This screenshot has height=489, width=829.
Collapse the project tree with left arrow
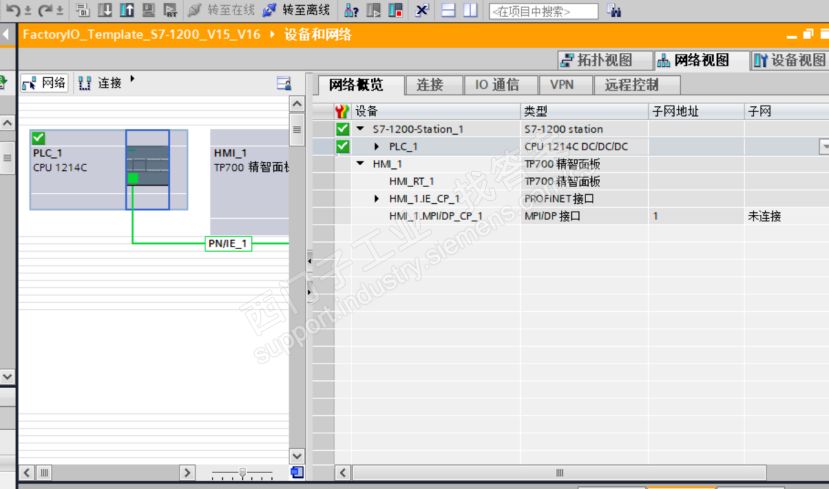[6, 35]
